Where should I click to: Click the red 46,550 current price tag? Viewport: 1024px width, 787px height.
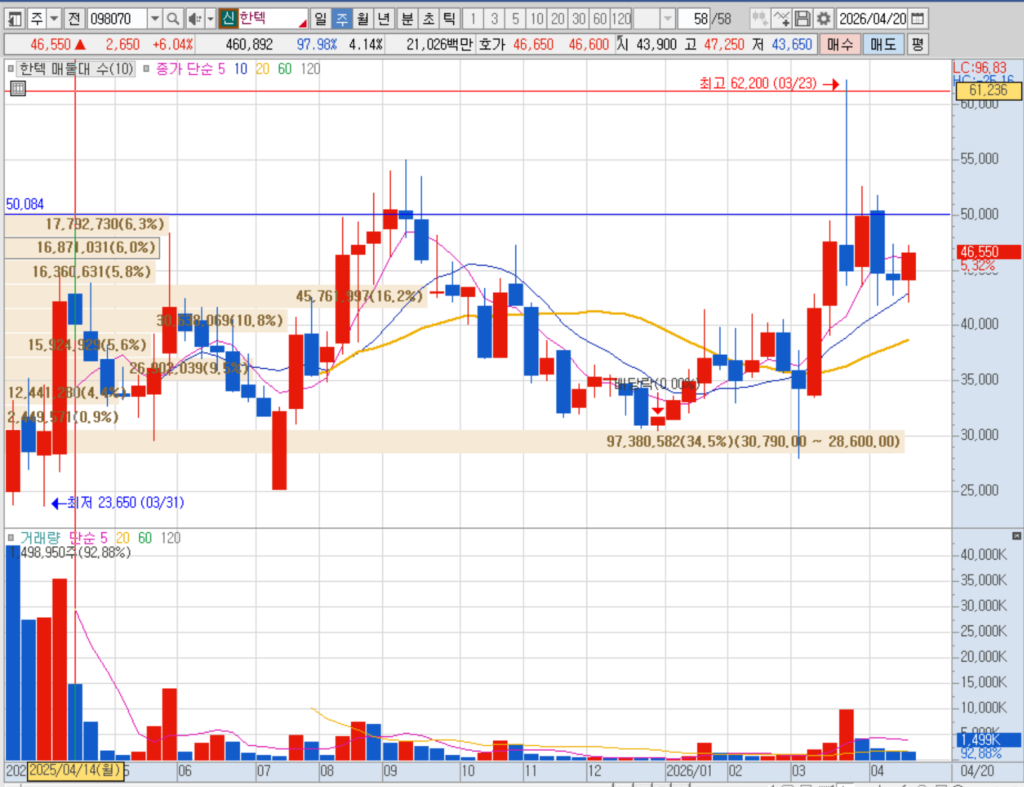[x=988, y=252]
